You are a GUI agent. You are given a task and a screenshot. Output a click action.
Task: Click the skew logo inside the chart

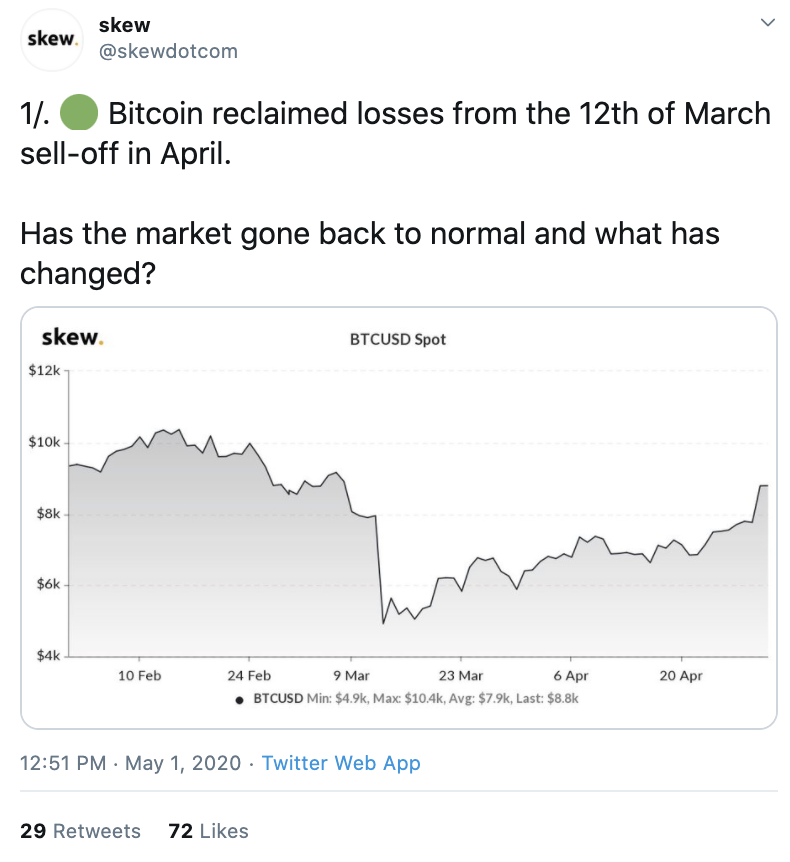(x=72, y=337)
